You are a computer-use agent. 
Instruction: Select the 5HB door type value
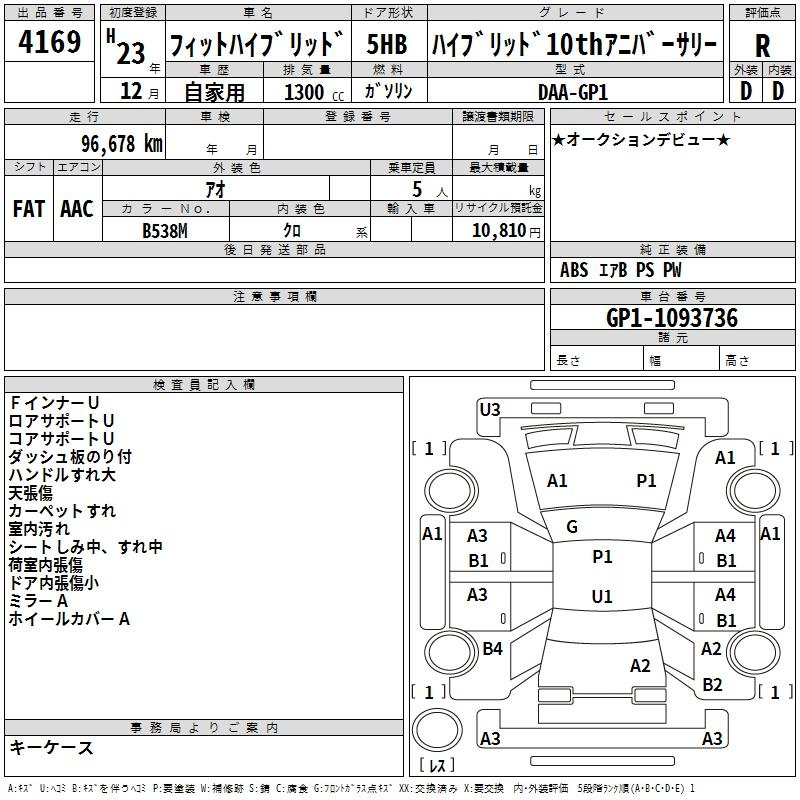point(386,45)
